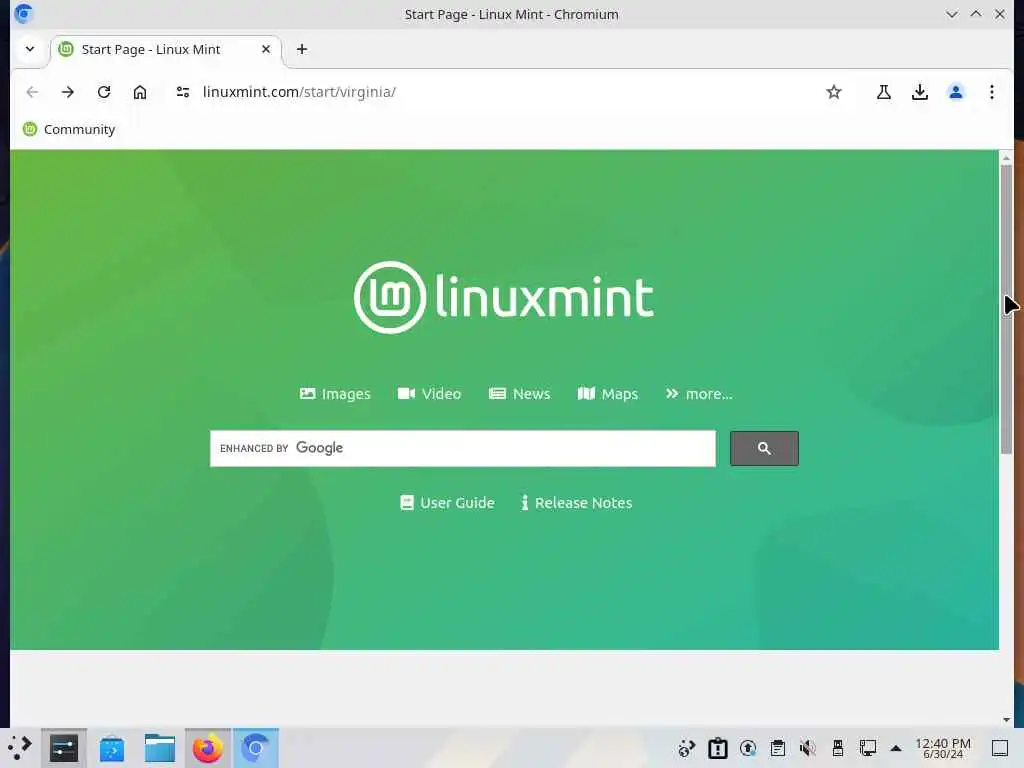Open the Release Notes link

(577, 503)
